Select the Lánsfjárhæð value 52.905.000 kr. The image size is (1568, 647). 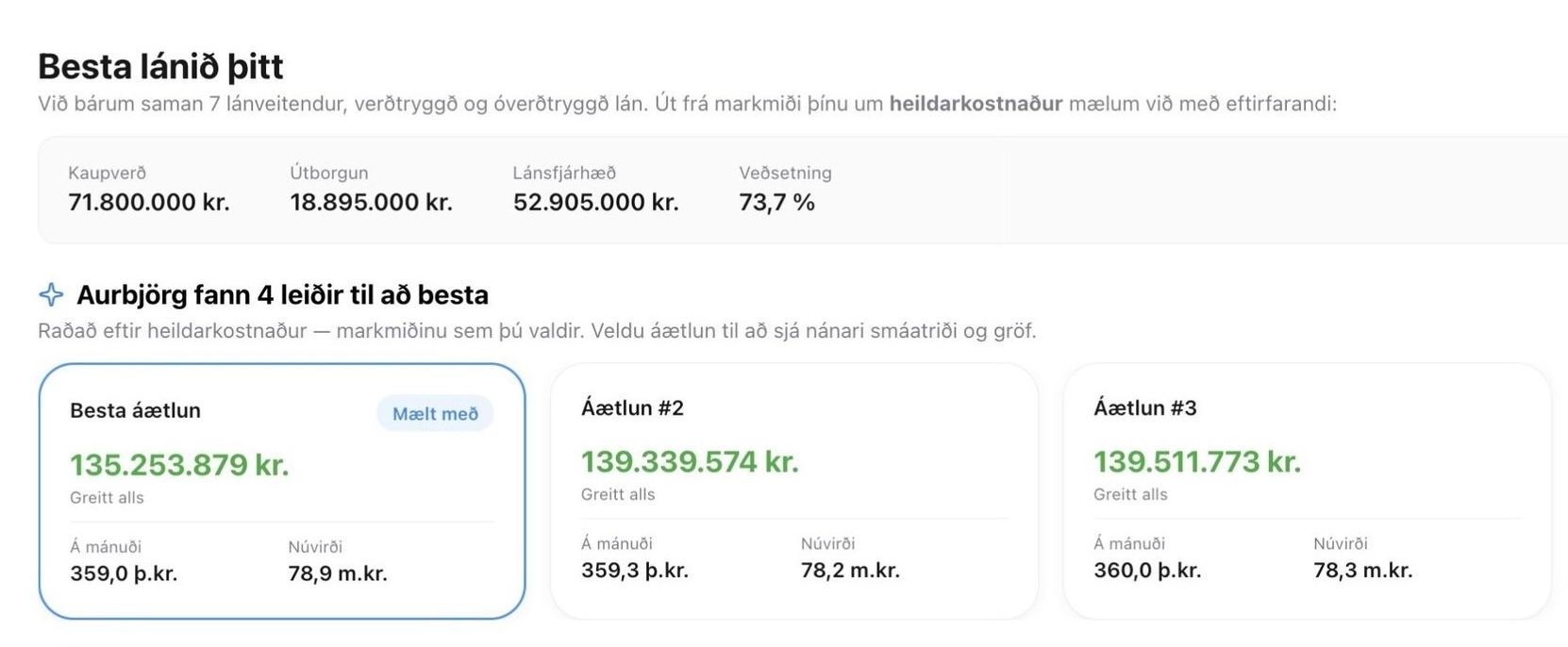pyautogui.click(x=596, y=203)
